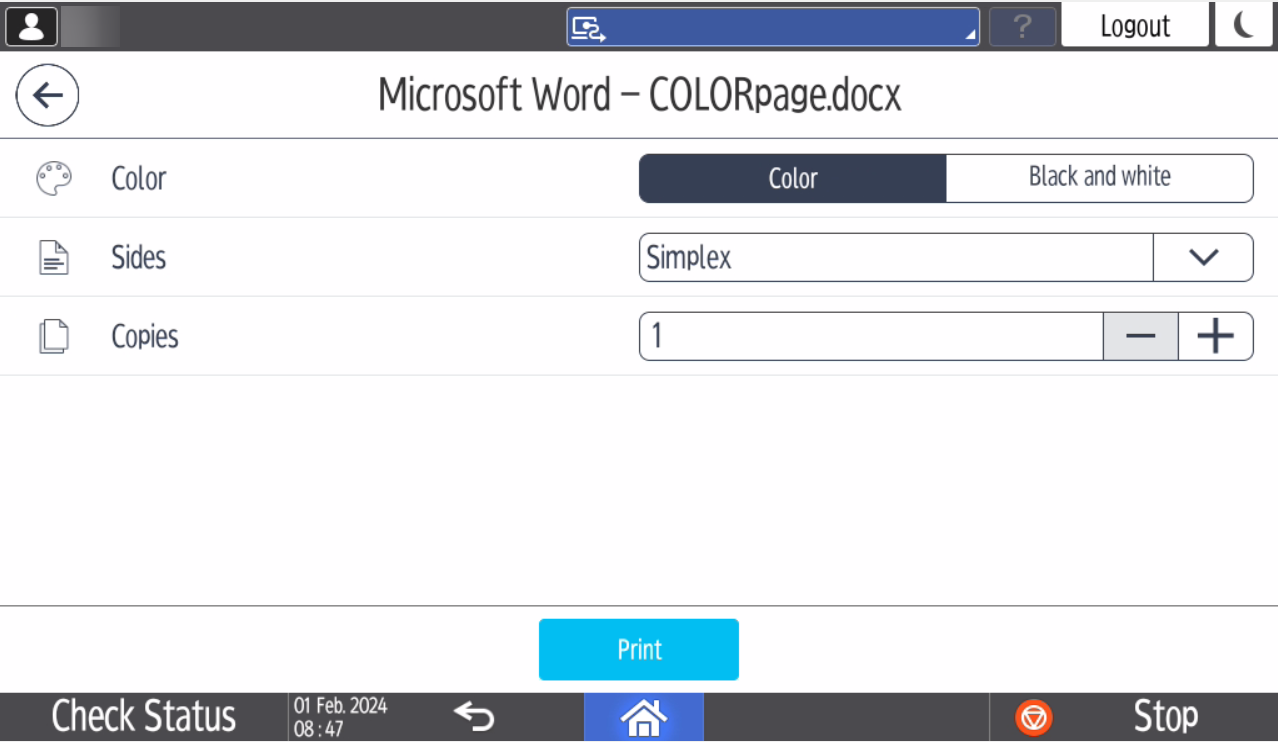Click the help question mark icon
The image size is (1278, 742).
pyautogui.click(x=1022, y=26)
